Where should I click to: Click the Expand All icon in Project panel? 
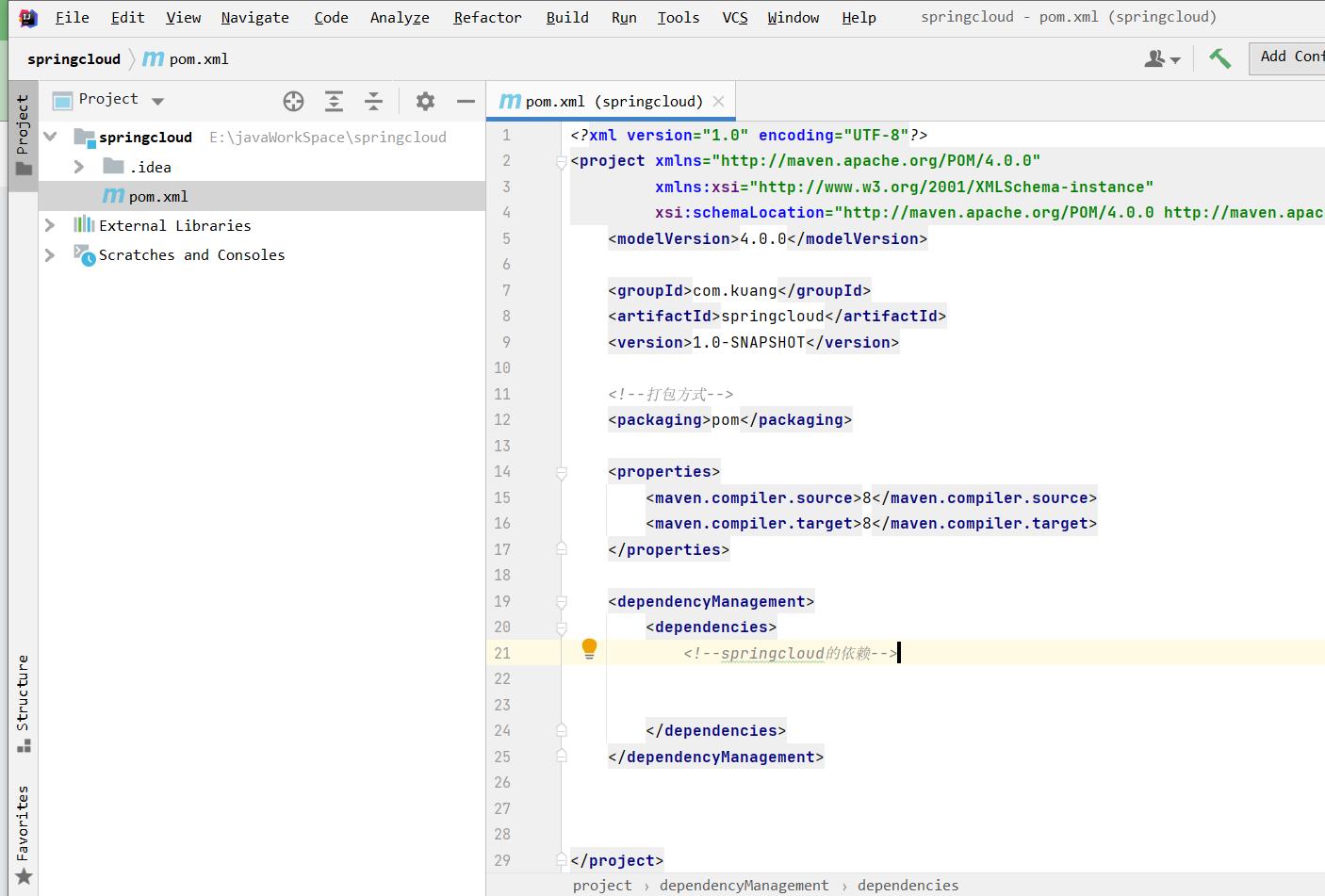(x=334, y=101)
